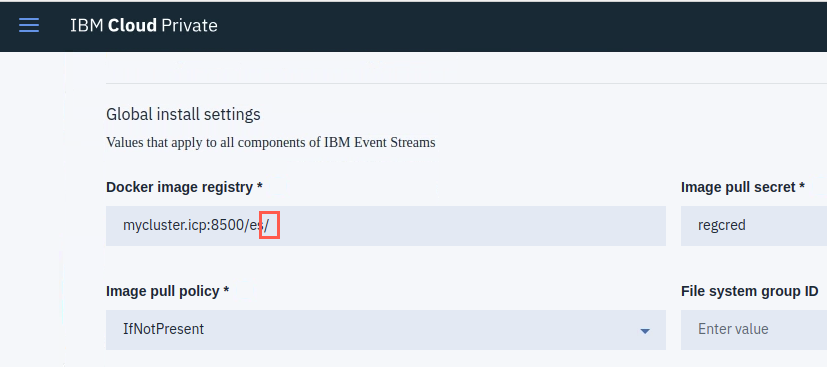Click the Image pull policy dropdown arrow

[645, 331]
